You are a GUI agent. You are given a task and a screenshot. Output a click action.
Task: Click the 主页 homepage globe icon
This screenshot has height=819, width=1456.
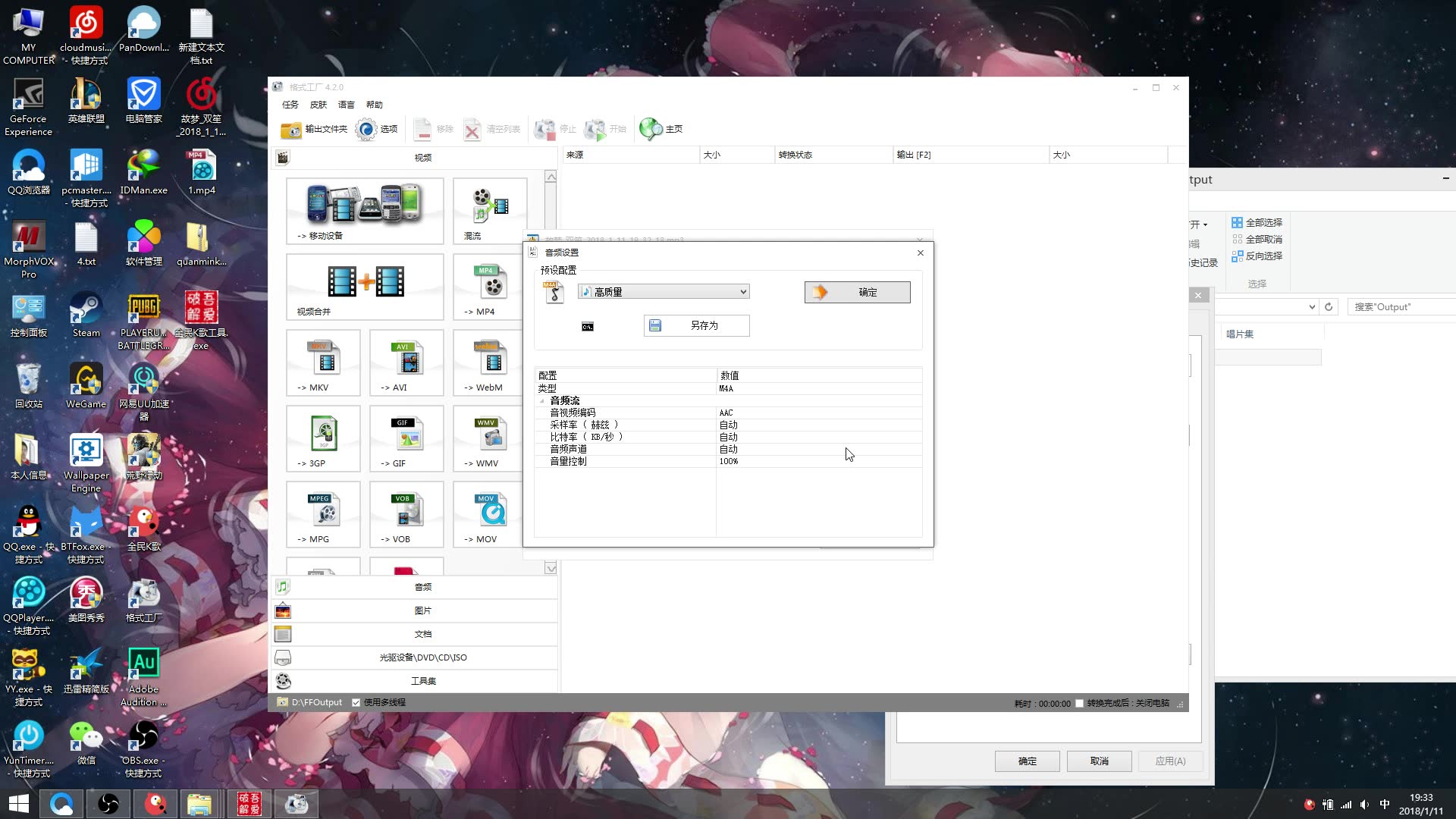point(651,130)
